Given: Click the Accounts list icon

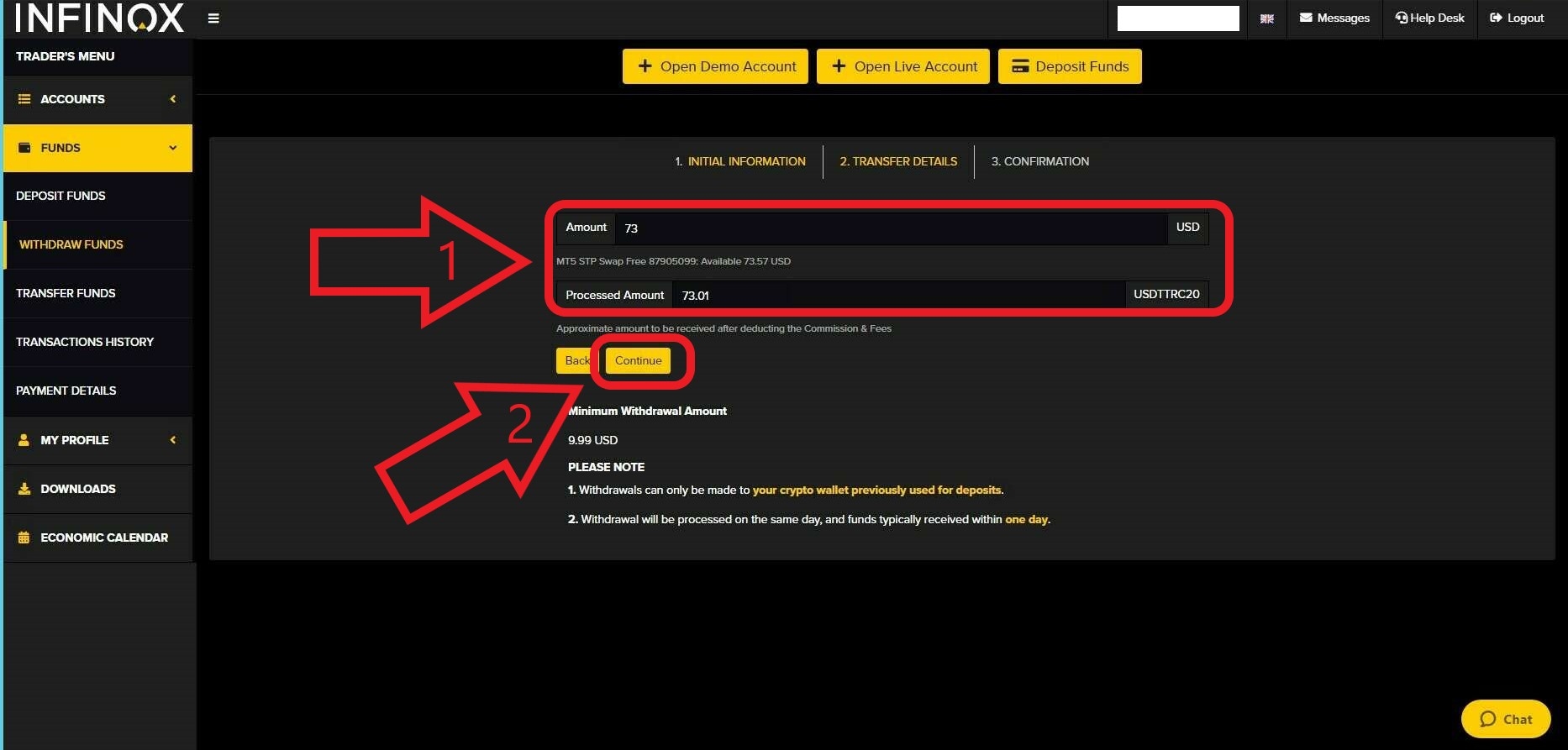Looking at the screenshot, I should pos(24,99).
